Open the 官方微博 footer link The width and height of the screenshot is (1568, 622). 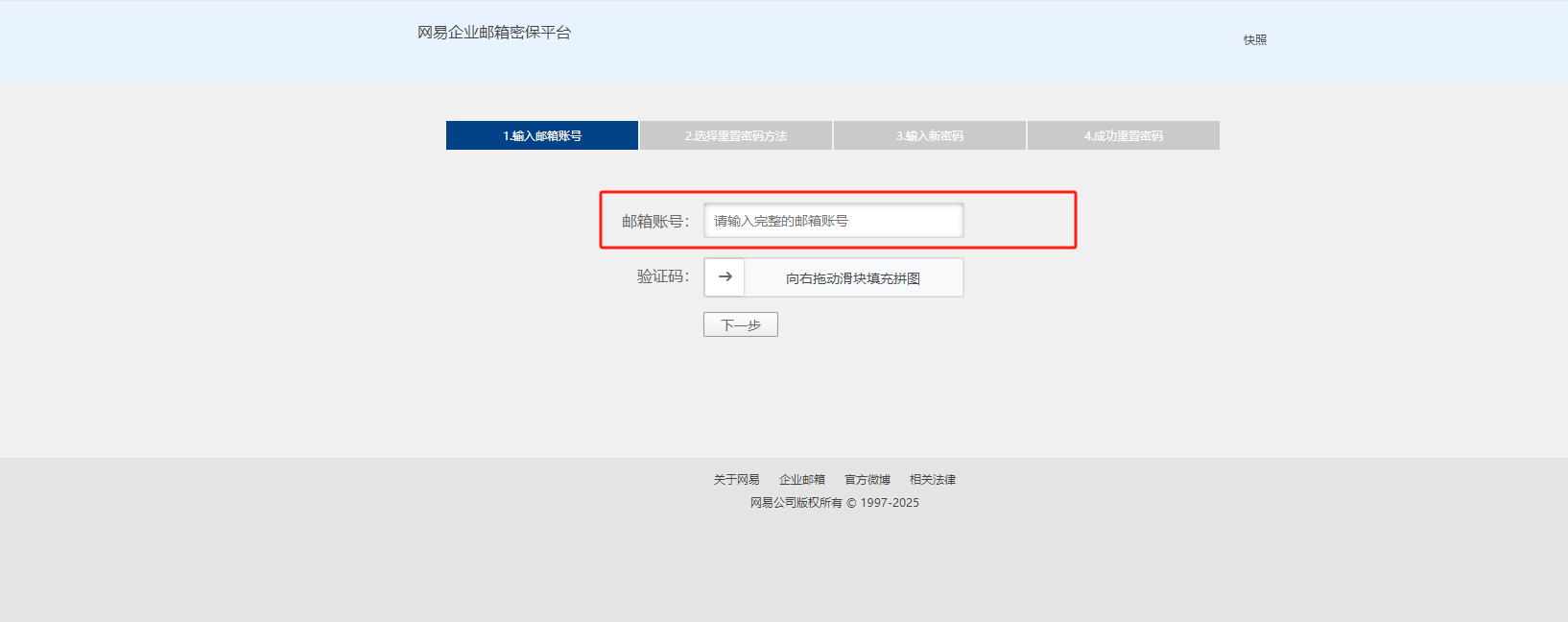click(867, 480)
